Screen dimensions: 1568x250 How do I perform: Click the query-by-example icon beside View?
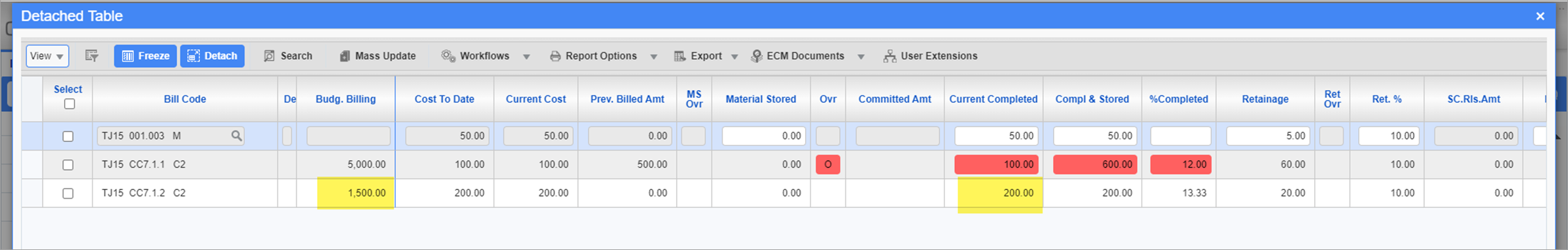[x=91, y=56]
